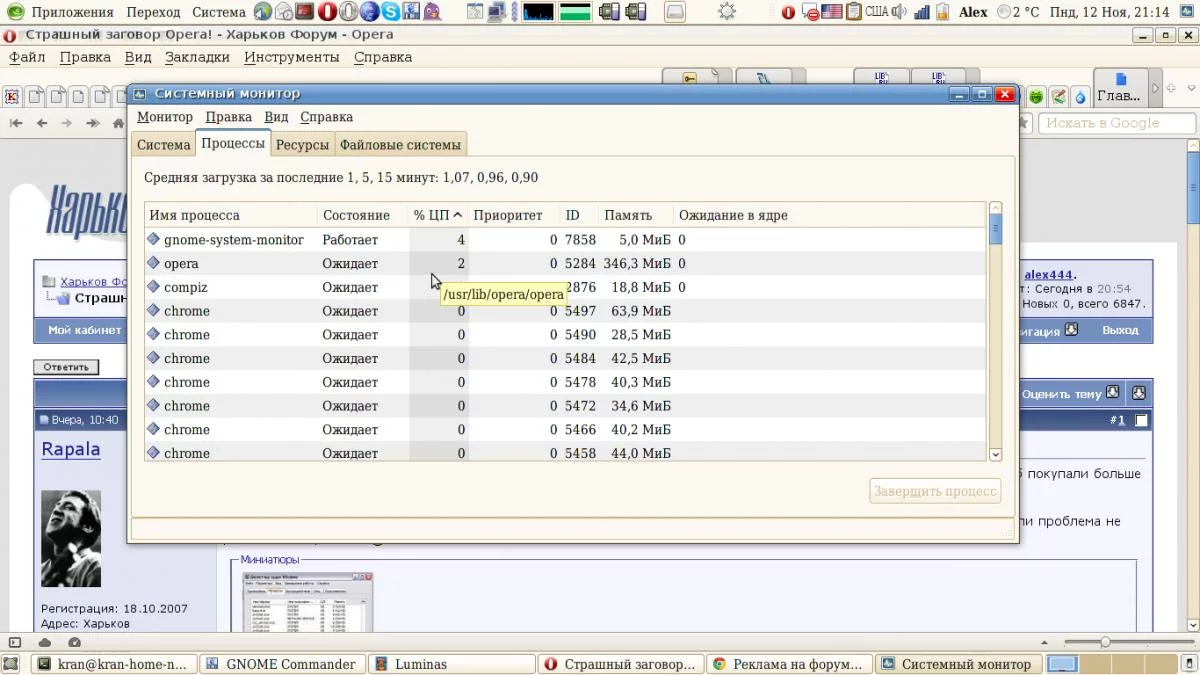Open Rapala user profile link
1200x675 pixels.
pos(71,449)
